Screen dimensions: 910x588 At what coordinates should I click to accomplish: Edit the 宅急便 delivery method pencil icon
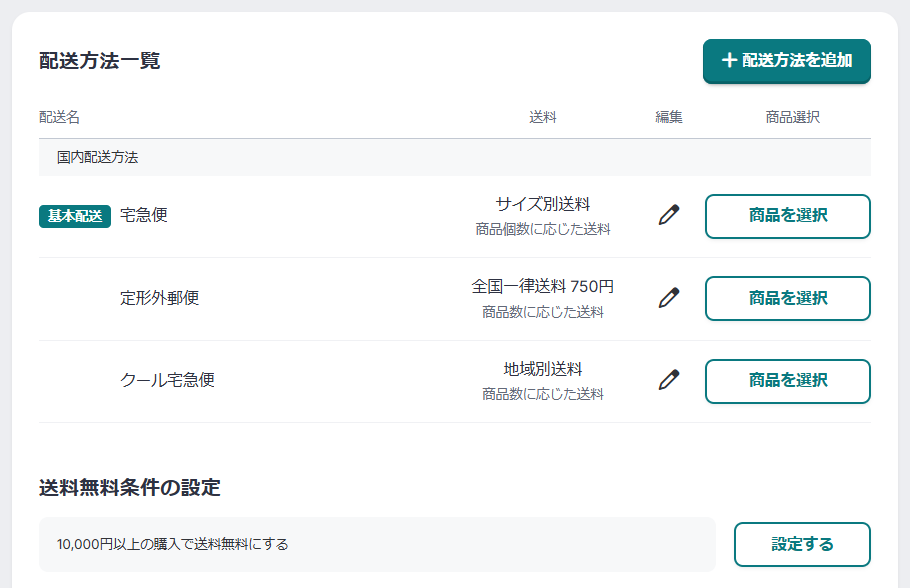tap(669, 215)
